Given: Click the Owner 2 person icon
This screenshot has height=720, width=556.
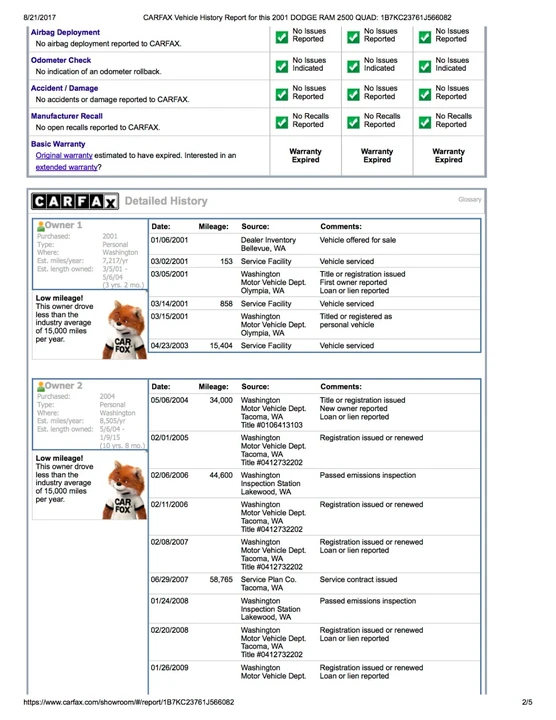Looking at the screenshot, I should tap(41, 386).
